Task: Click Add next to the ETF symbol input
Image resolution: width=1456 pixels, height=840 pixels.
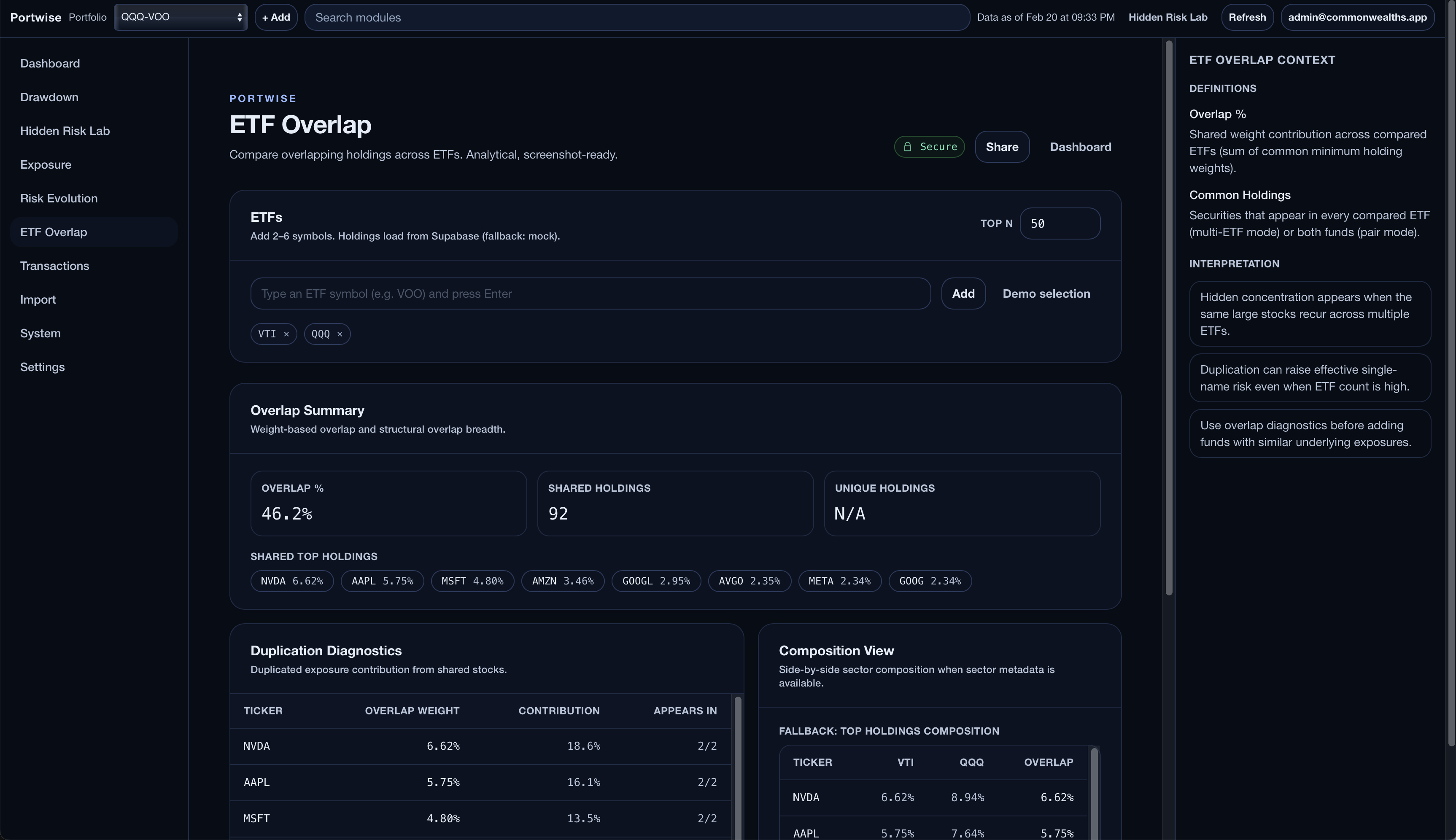Action: [x=962, y=293]
